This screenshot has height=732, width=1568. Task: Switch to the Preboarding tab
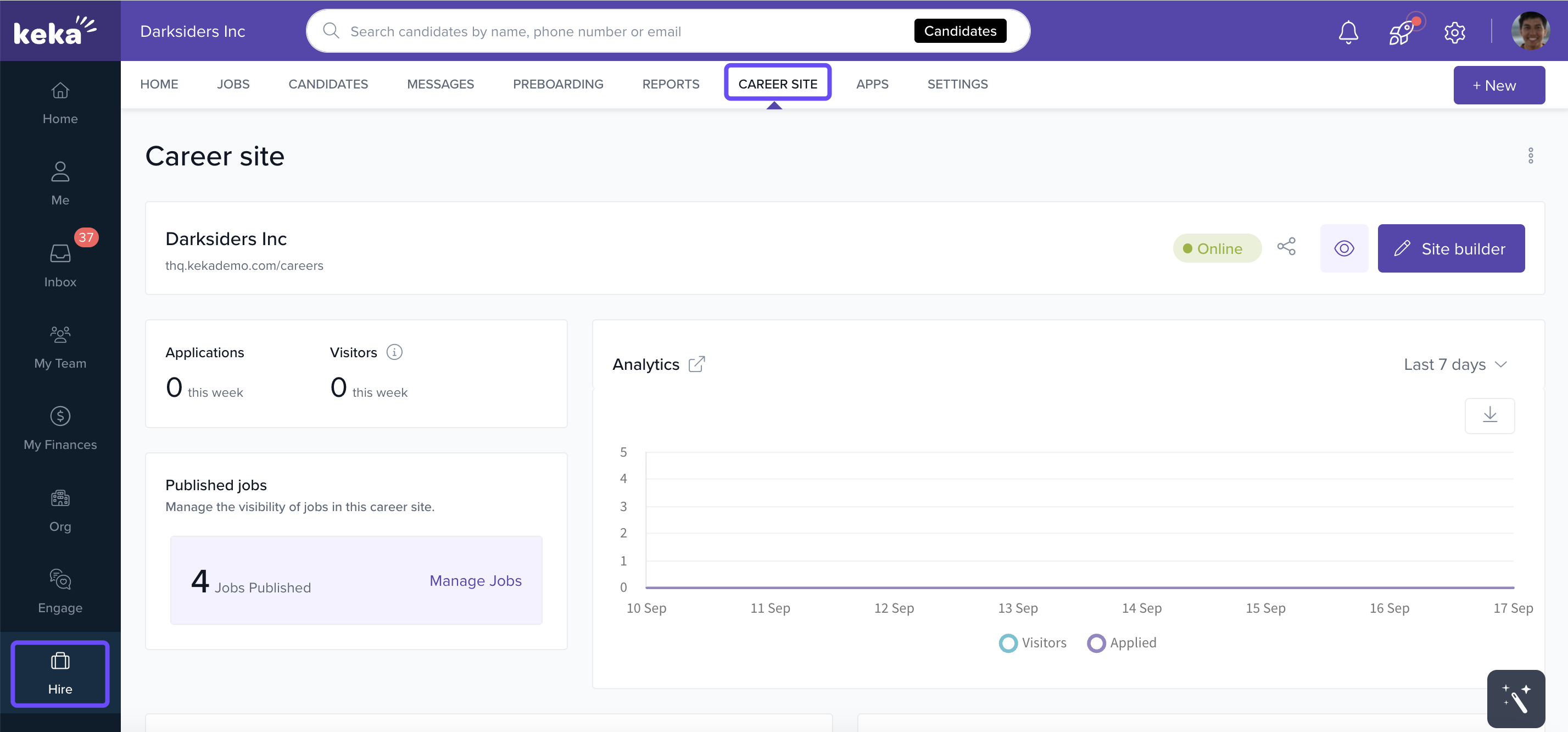[557, 84]
